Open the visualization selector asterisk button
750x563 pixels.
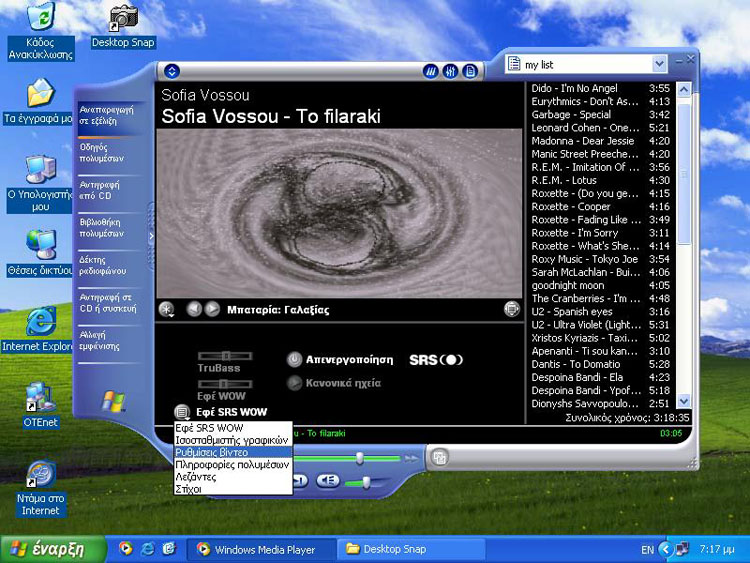click(x=166, y=309)
